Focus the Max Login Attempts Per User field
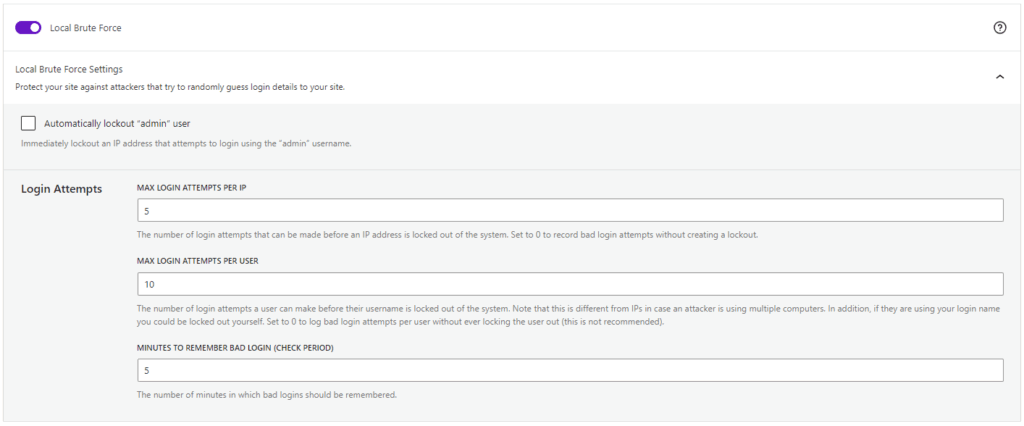Image resolution: width=1024 pixels, height=426 pixels. tap(570, 284)
